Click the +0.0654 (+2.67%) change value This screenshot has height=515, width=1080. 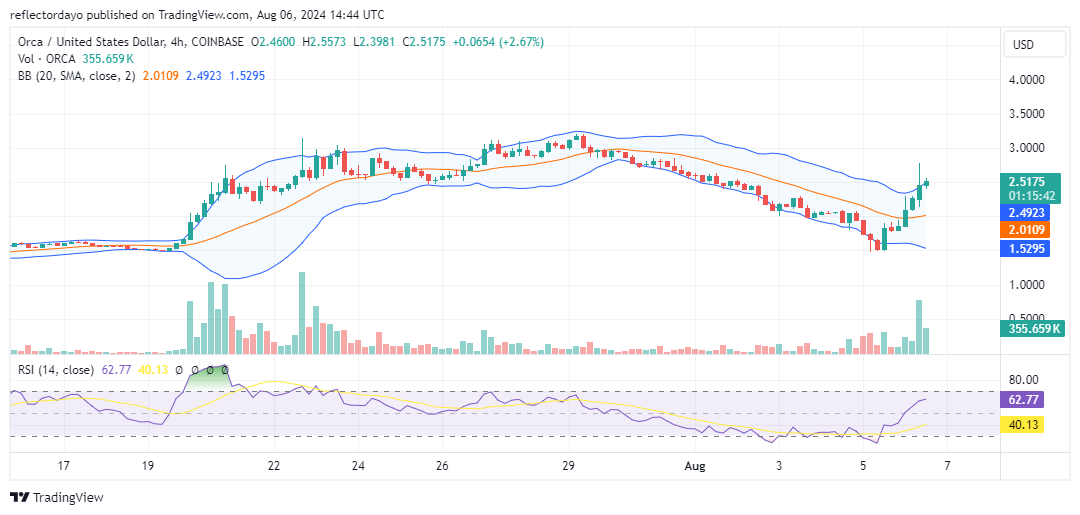click(498, 42)
